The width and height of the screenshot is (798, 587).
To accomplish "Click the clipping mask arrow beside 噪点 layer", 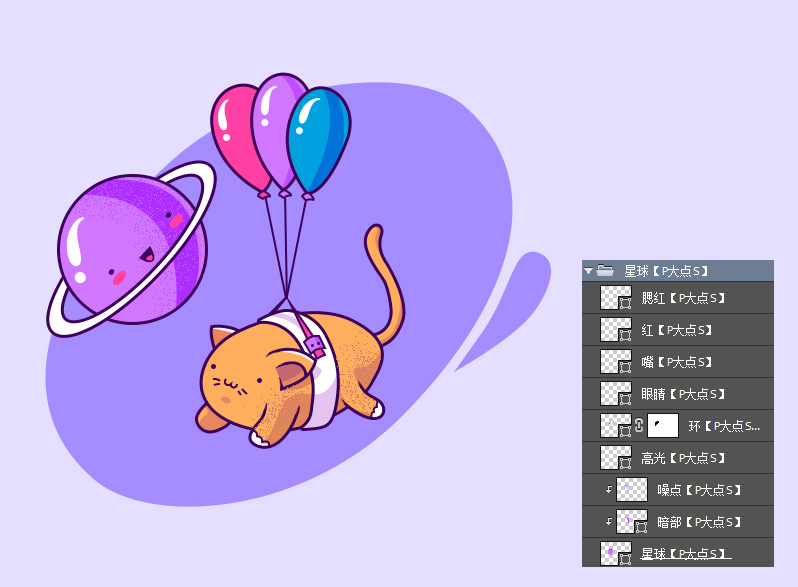I will [607, 490].
